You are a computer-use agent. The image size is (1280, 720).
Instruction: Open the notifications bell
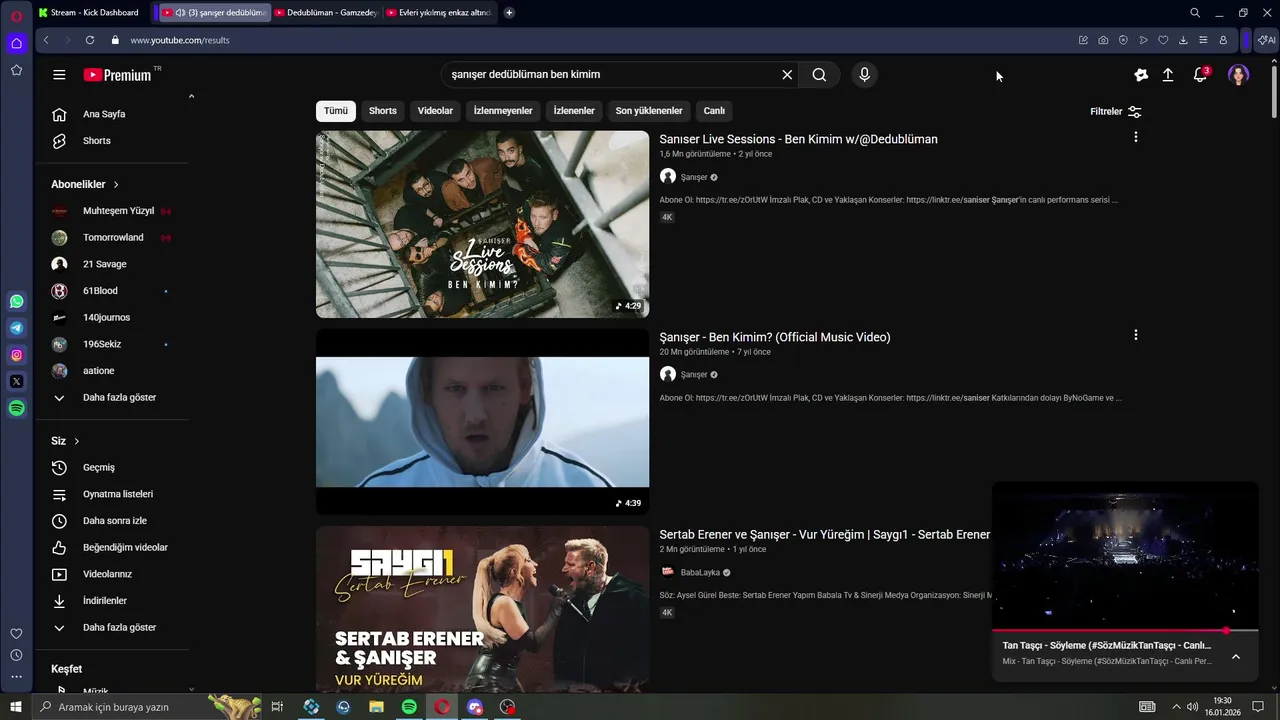[1200, 75]
